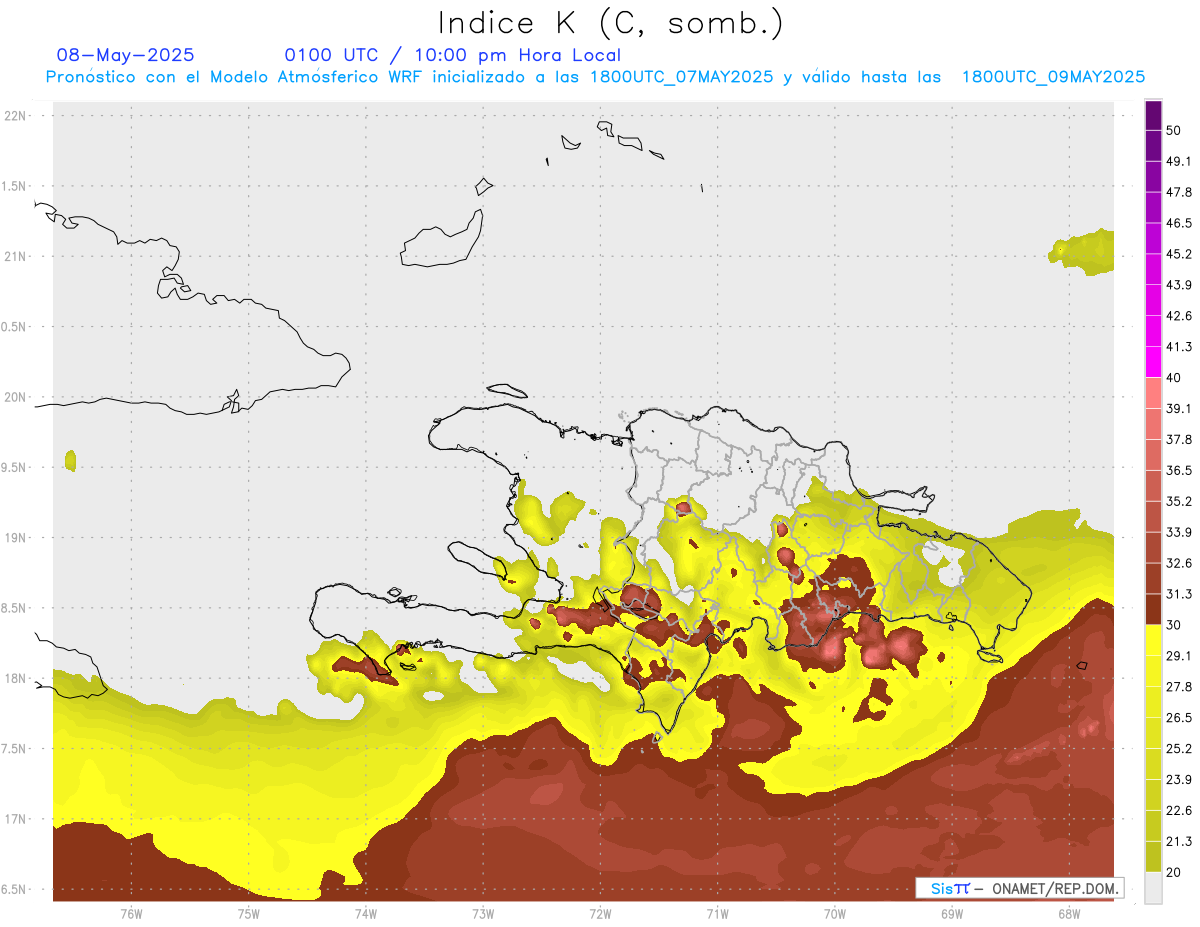Click the colorbar value "29.1"
Screen dimensions: 1200x927
click(x=1179, y=656)
